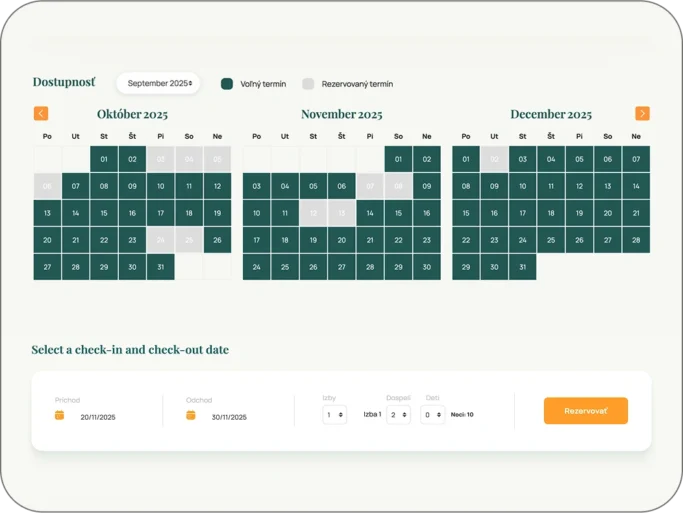683x513 pixels.
Task: Select November 20 in the calendar
Action: [x=342, y=240]
